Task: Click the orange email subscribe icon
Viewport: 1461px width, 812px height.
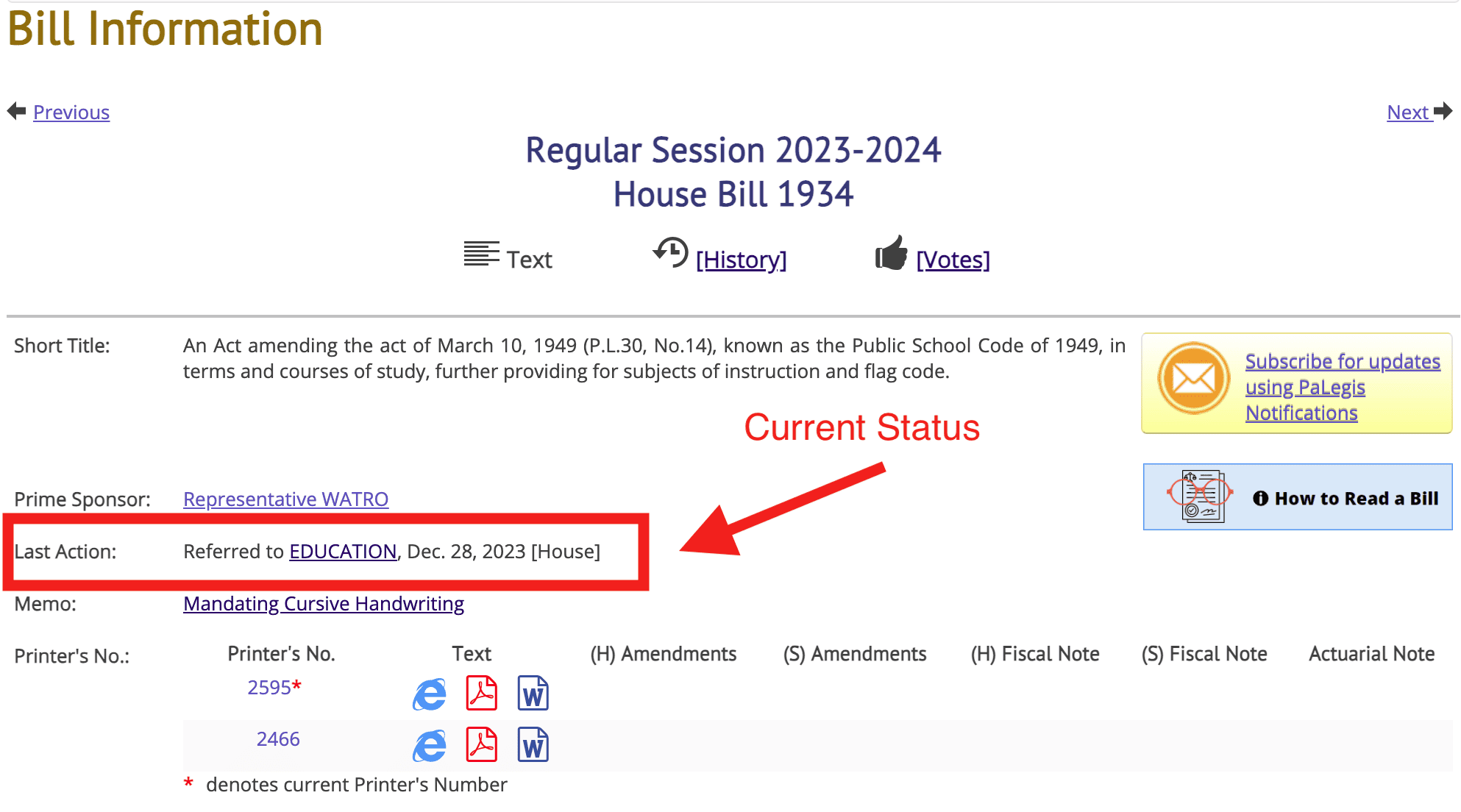Action: pos(1193,379)
